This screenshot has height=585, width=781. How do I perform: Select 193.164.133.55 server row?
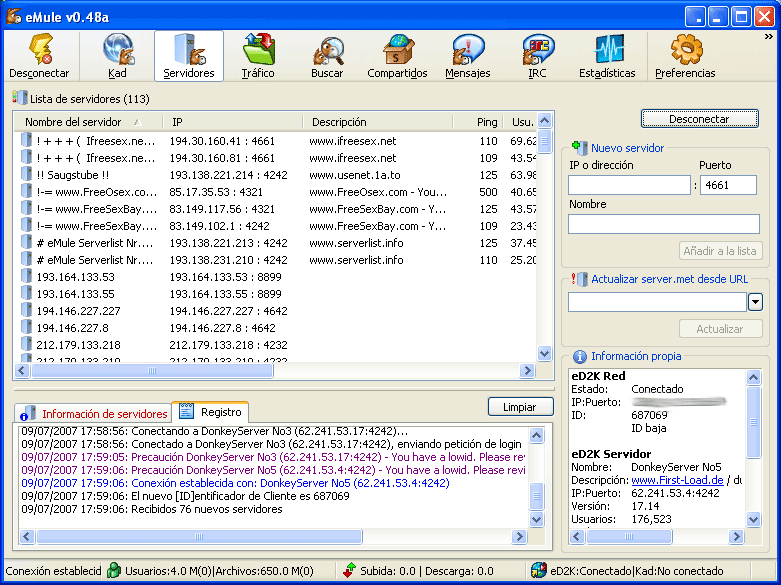coord(275,293)
